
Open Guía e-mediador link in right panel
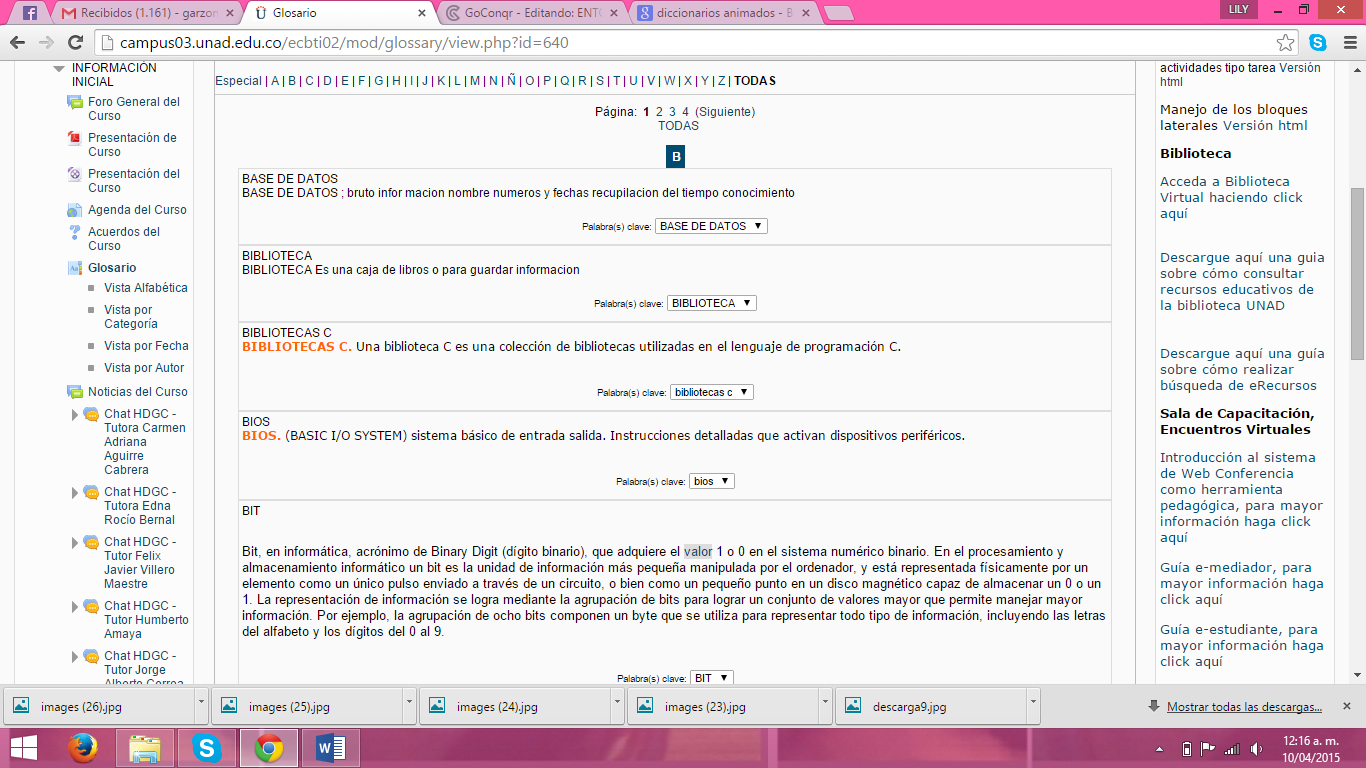1241,584
